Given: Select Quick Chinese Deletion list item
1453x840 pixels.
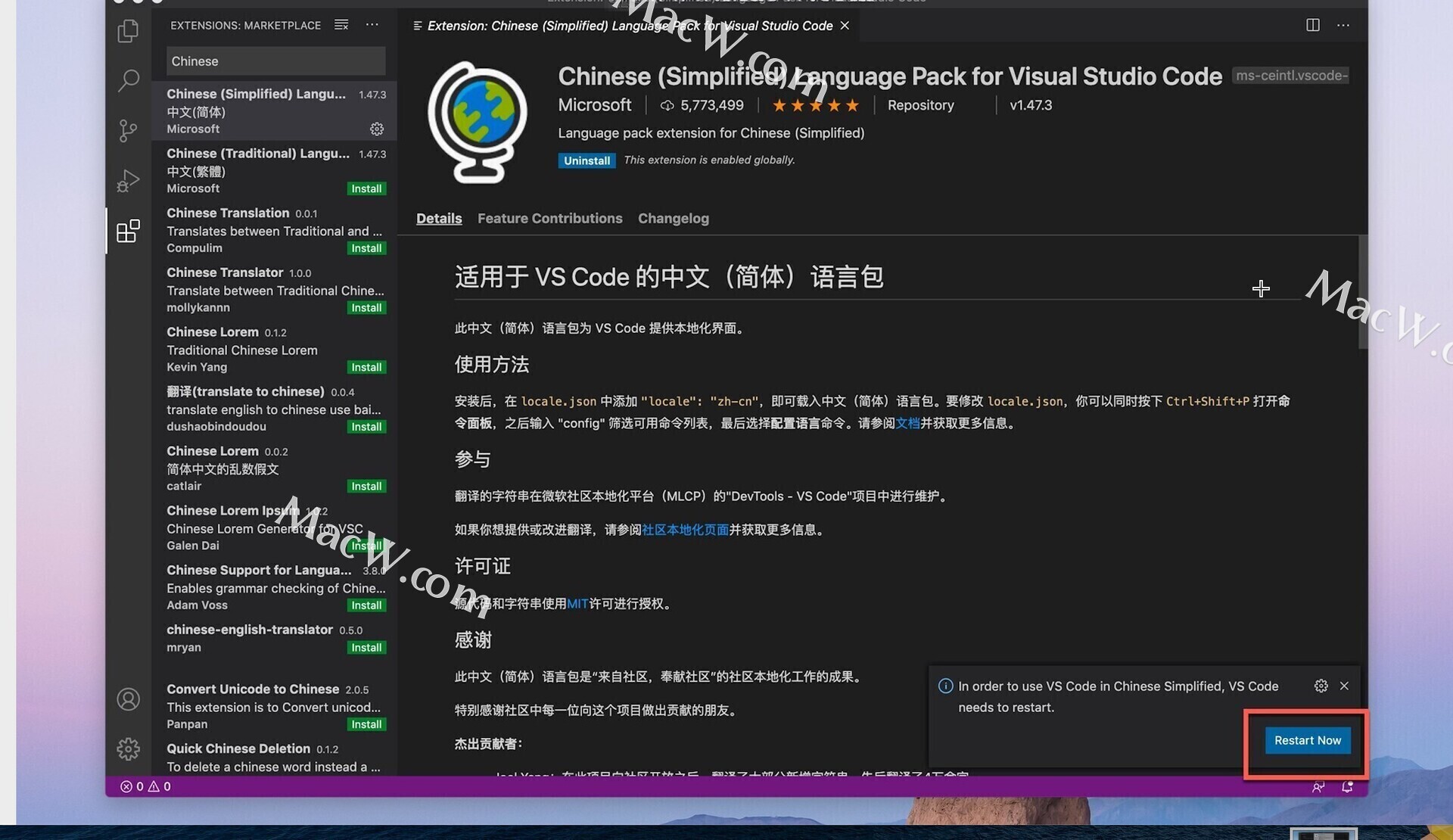Looking at the screenshot, I should (274, 757).
